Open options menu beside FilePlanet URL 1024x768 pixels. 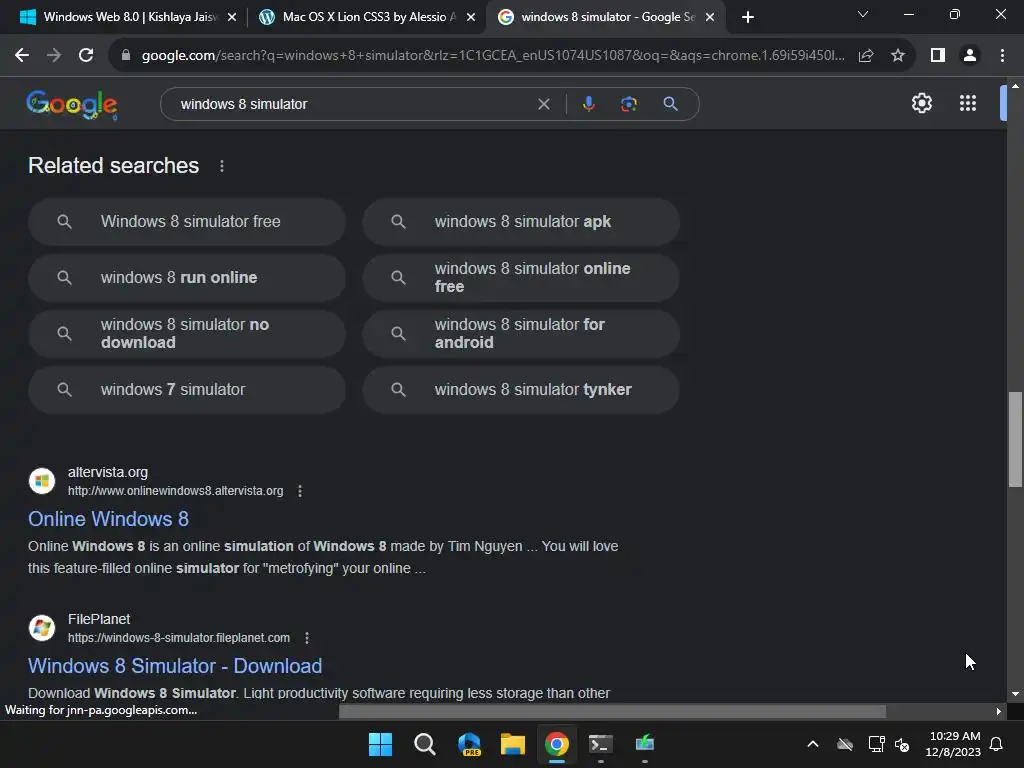click(307, 638)
